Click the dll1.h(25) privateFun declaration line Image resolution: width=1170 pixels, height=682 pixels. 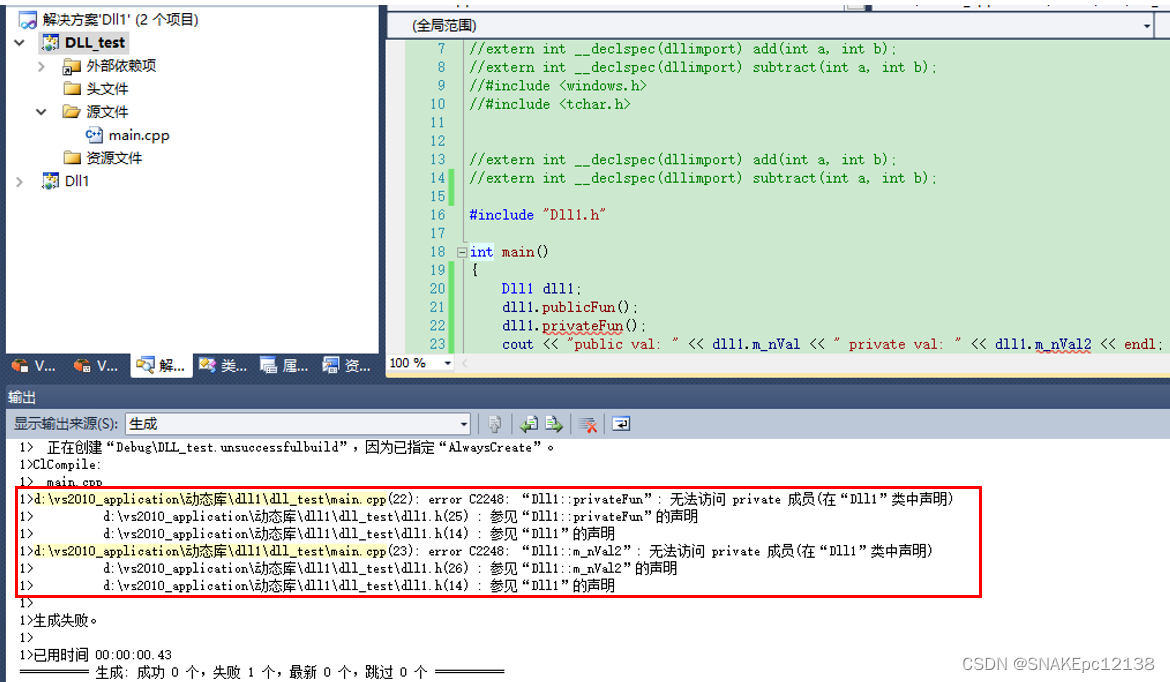coord(359,516)
